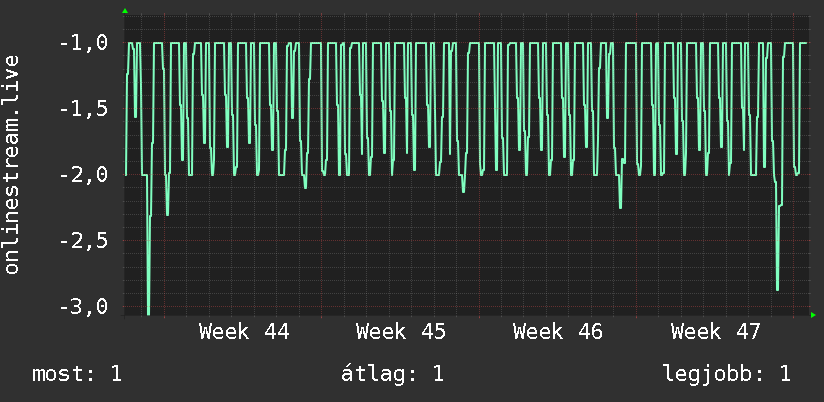Click the '-2,0' y-axis value

85,175
